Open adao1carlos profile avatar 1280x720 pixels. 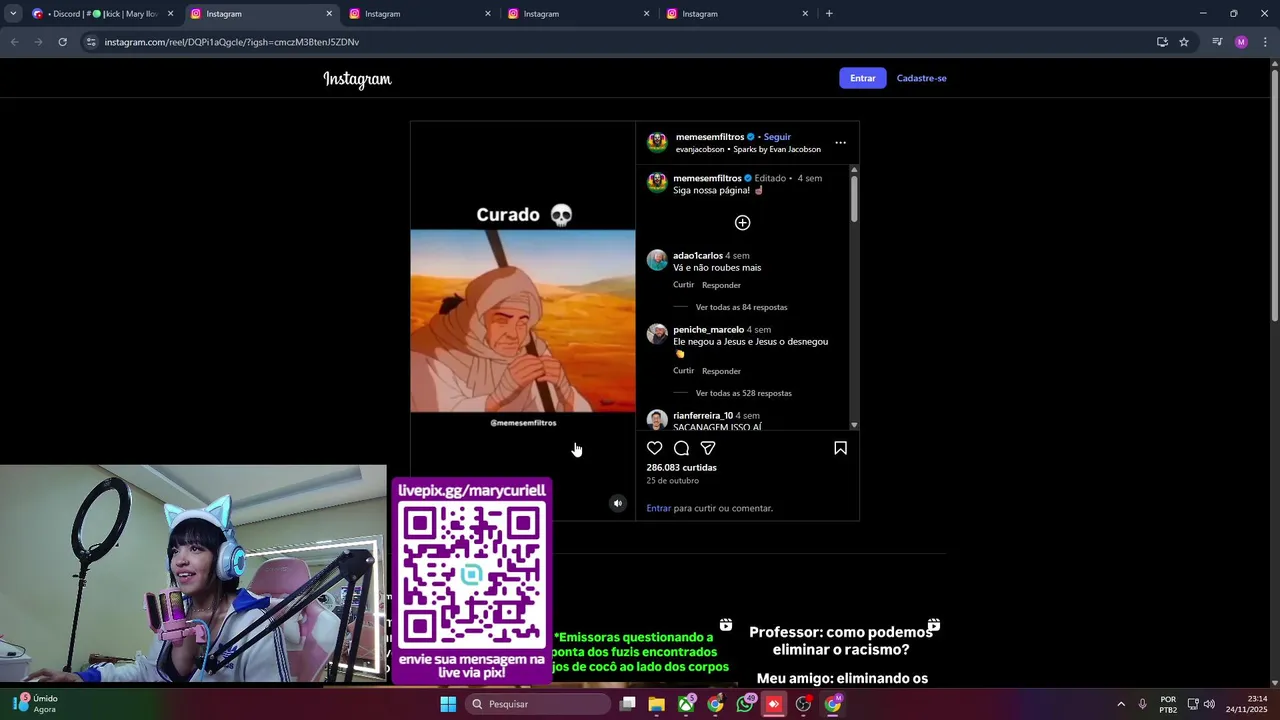coord(657,260)
